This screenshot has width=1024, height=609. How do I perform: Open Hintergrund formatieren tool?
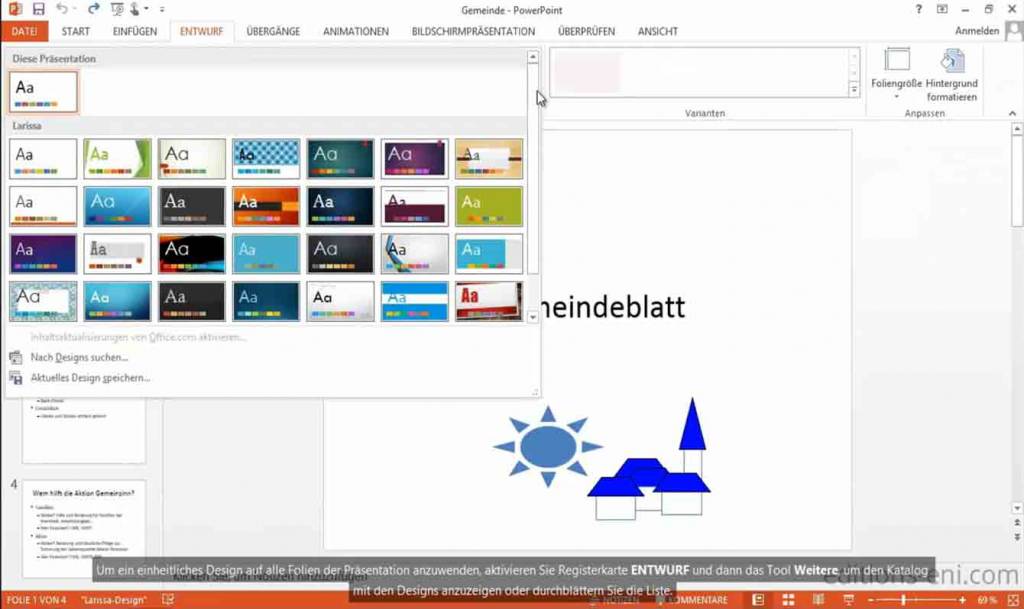(951, 75)
